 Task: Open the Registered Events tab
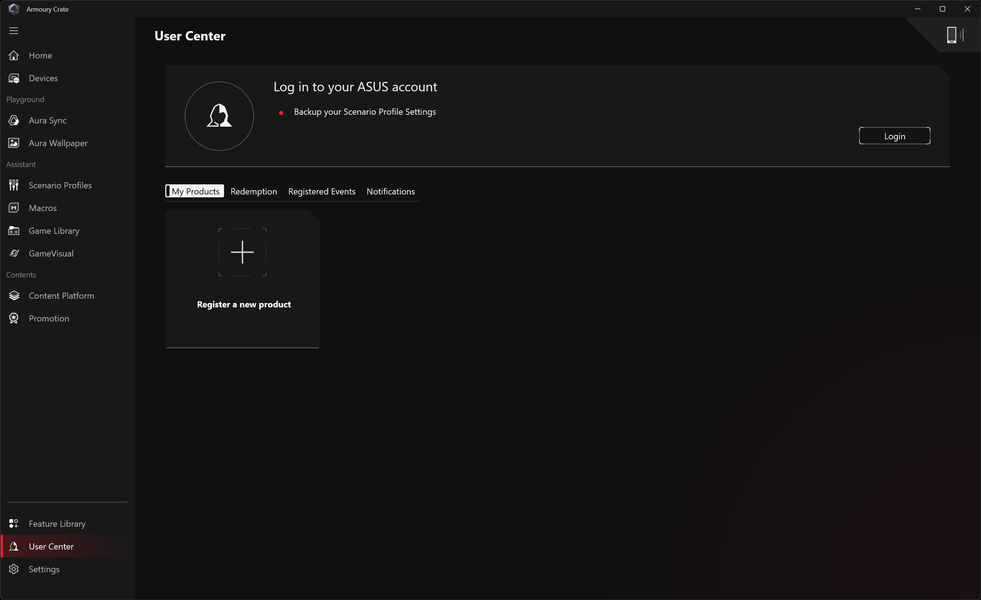point(322,191)
